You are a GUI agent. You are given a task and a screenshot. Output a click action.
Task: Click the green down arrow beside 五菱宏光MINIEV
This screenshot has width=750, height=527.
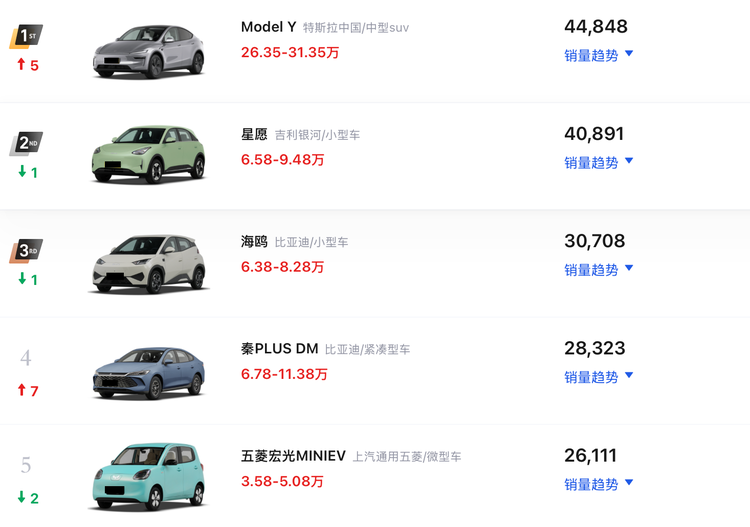tap(22, 497)
